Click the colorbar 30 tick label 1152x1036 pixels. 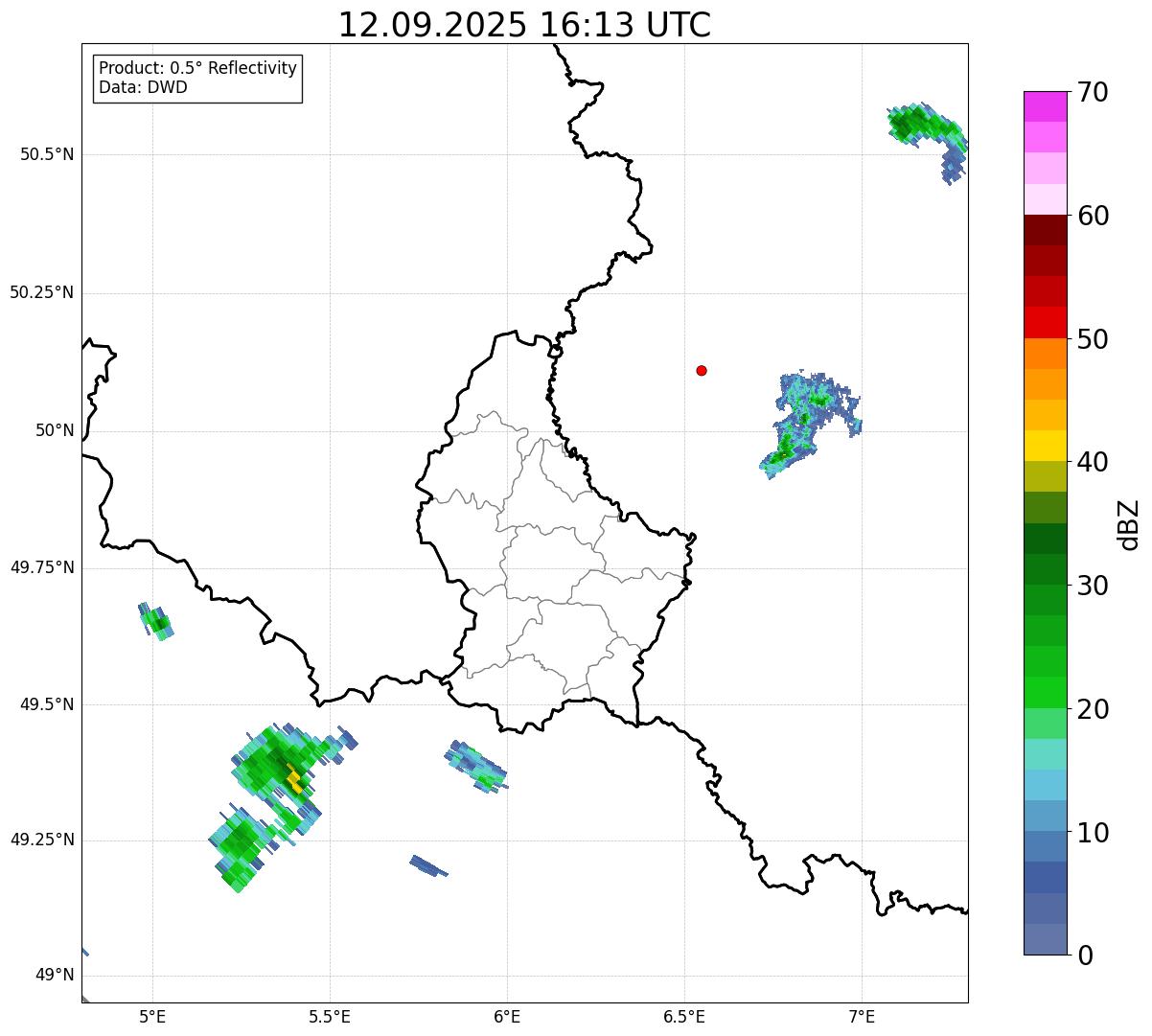(x=1092, y=586)
